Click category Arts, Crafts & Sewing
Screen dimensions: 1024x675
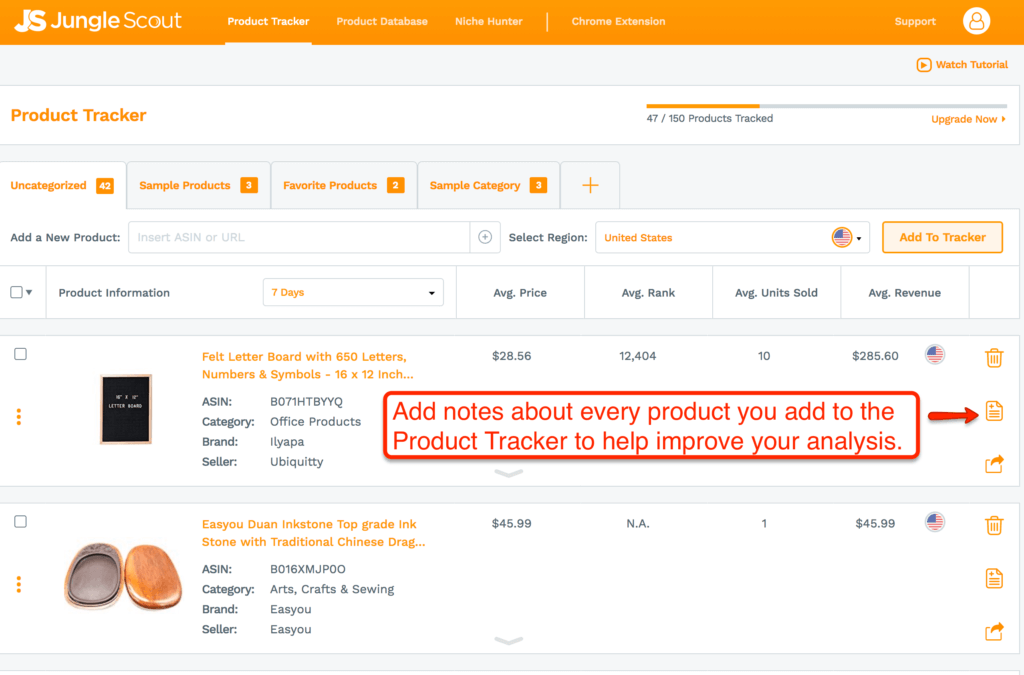[332, 589]
